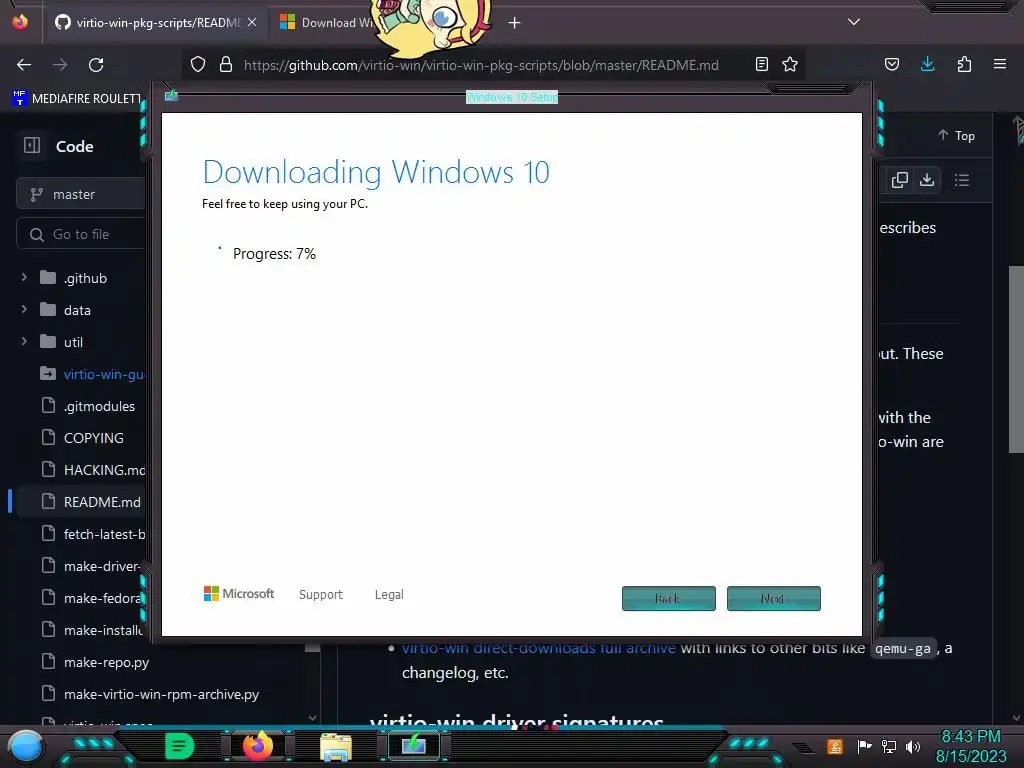Open the Legal link in setup window
The width and height of the screenshot is (1024, 768).
pos(389,594)
